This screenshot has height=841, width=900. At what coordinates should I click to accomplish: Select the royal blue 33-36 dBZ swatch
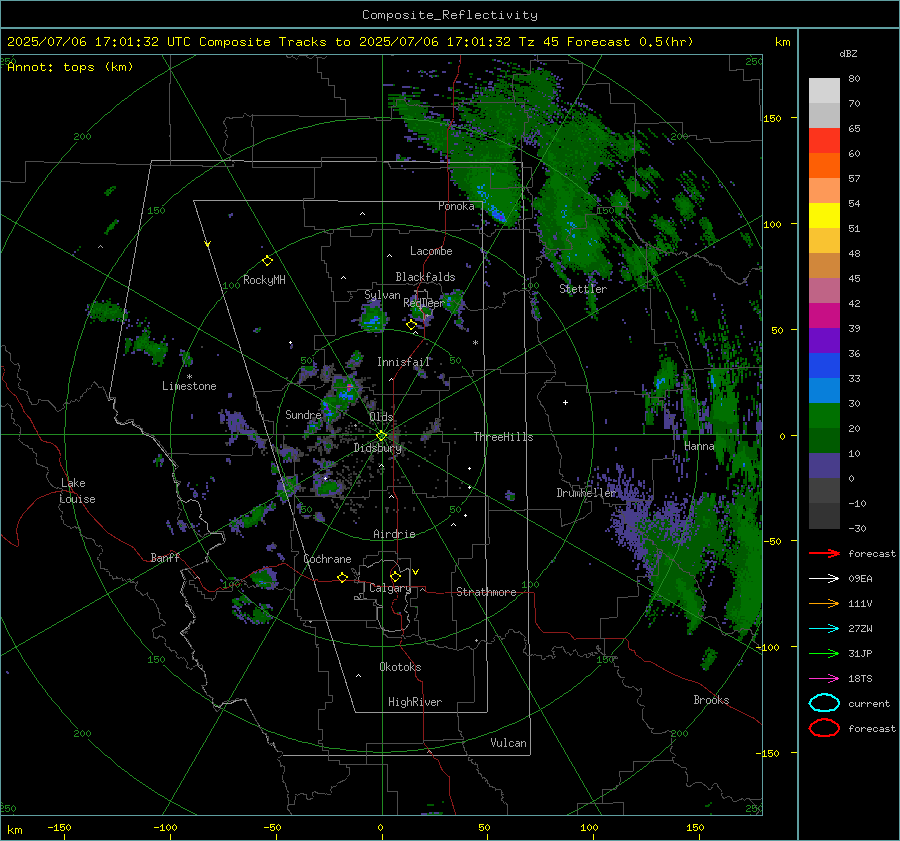click(824, 366)
